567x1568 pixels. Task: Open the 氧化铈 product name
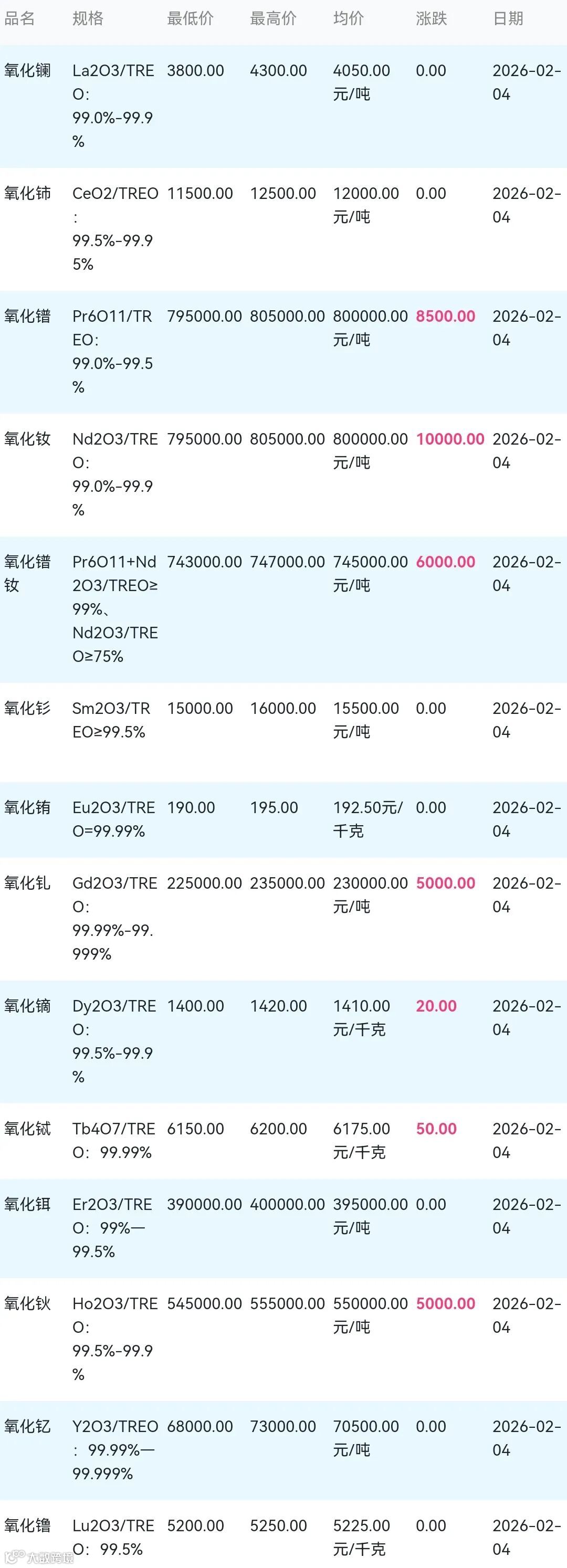[x=27, y=194]
